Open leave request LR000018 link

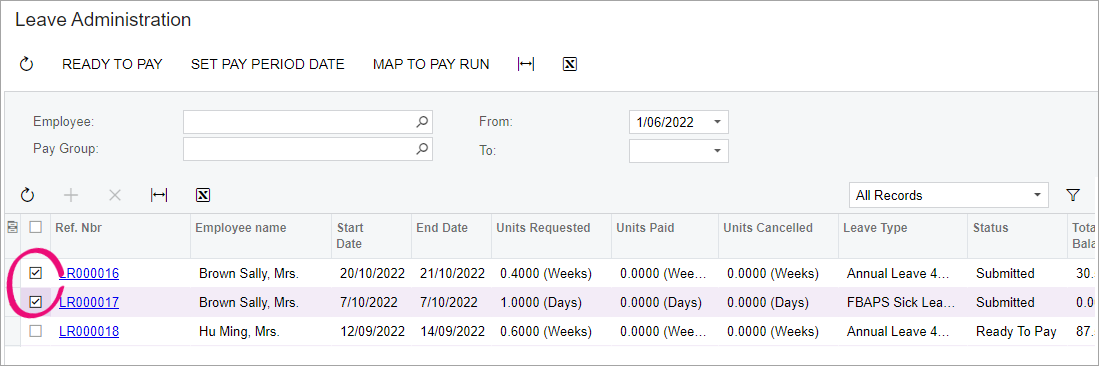[x=89, y=332]
